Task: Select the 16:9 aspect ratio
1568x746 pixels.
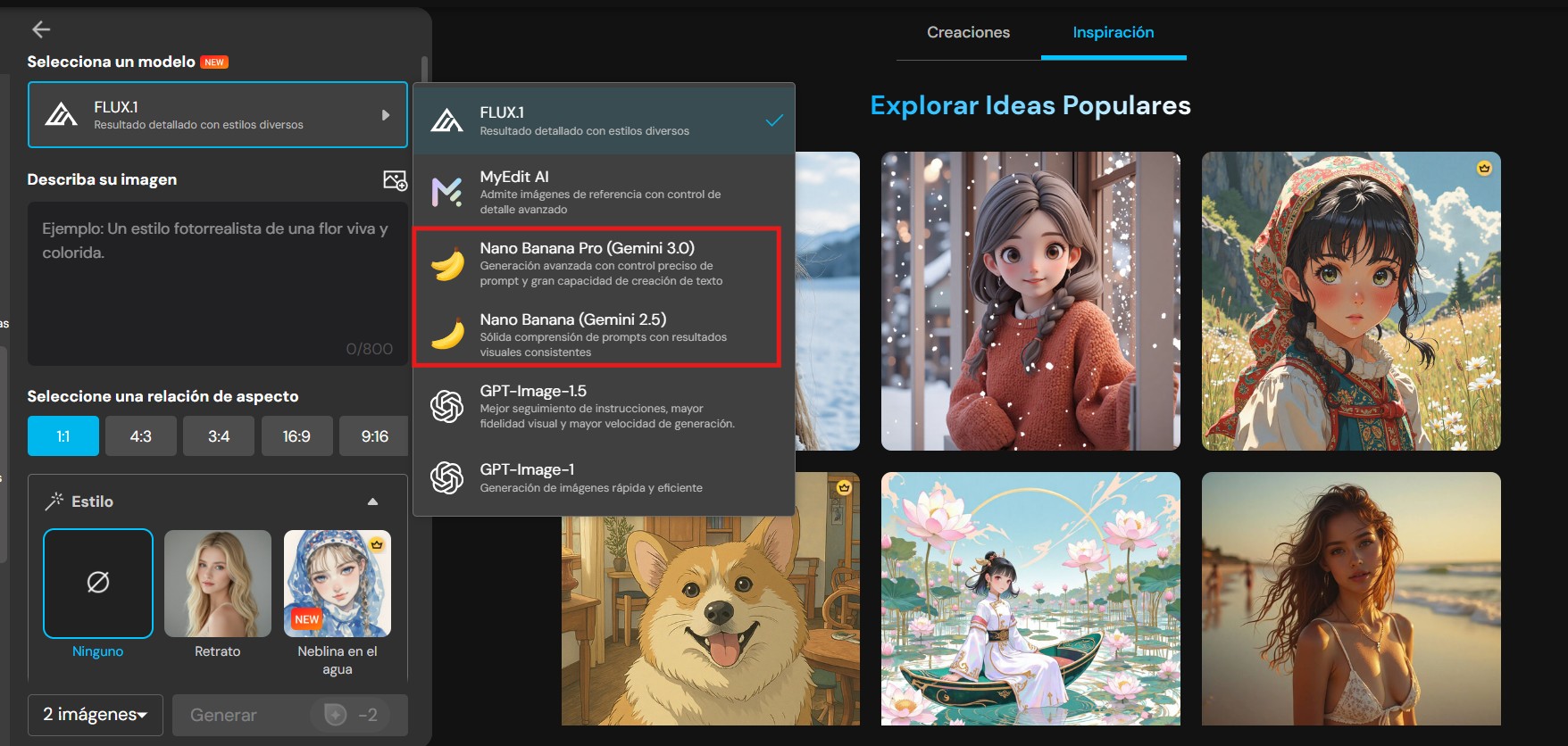Action: click(x=296, y=436)
